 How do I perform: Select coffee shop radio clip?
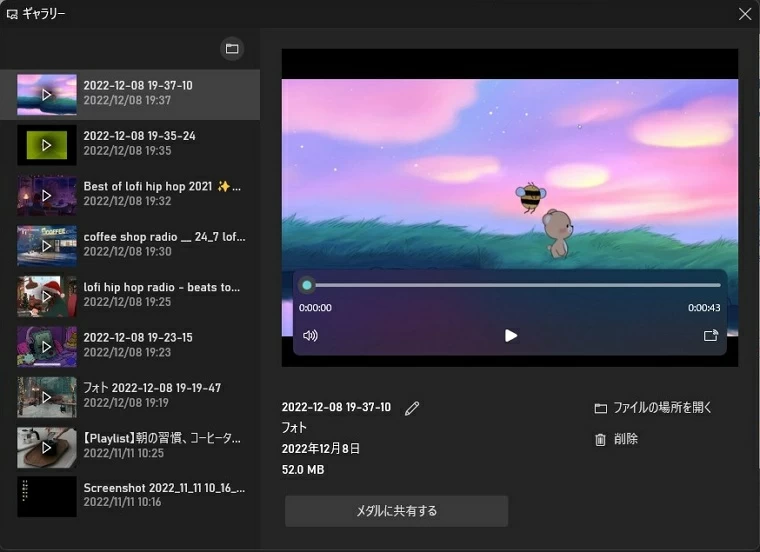tap(130, 246)
